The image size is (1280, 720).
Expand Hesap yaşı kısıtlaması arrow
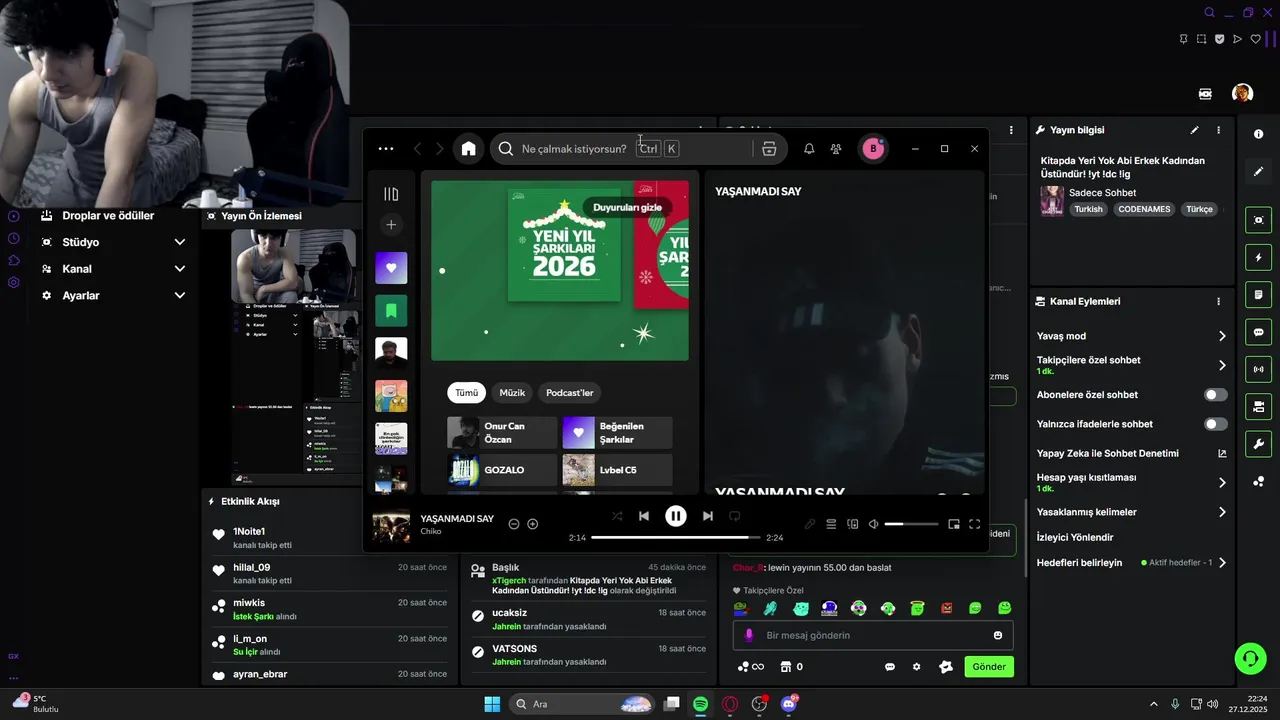1222,483
